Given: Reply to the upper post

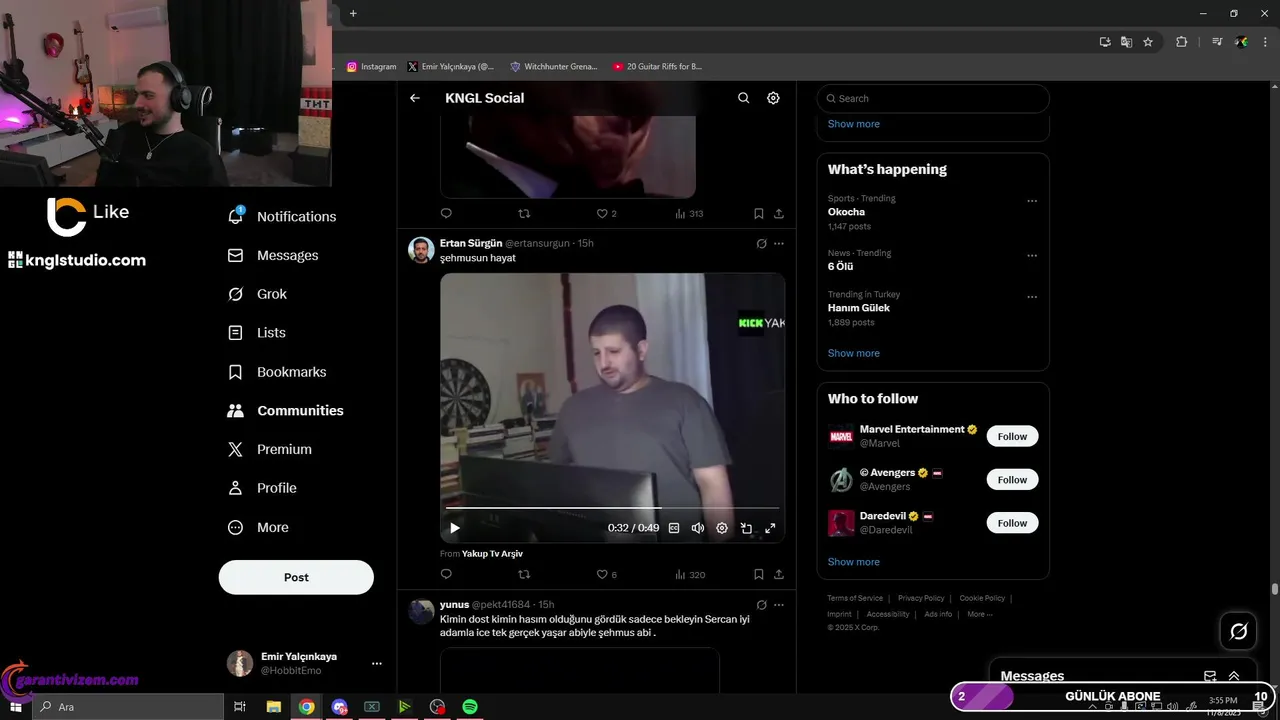Looking at the screenshot, I should (446, 213).
